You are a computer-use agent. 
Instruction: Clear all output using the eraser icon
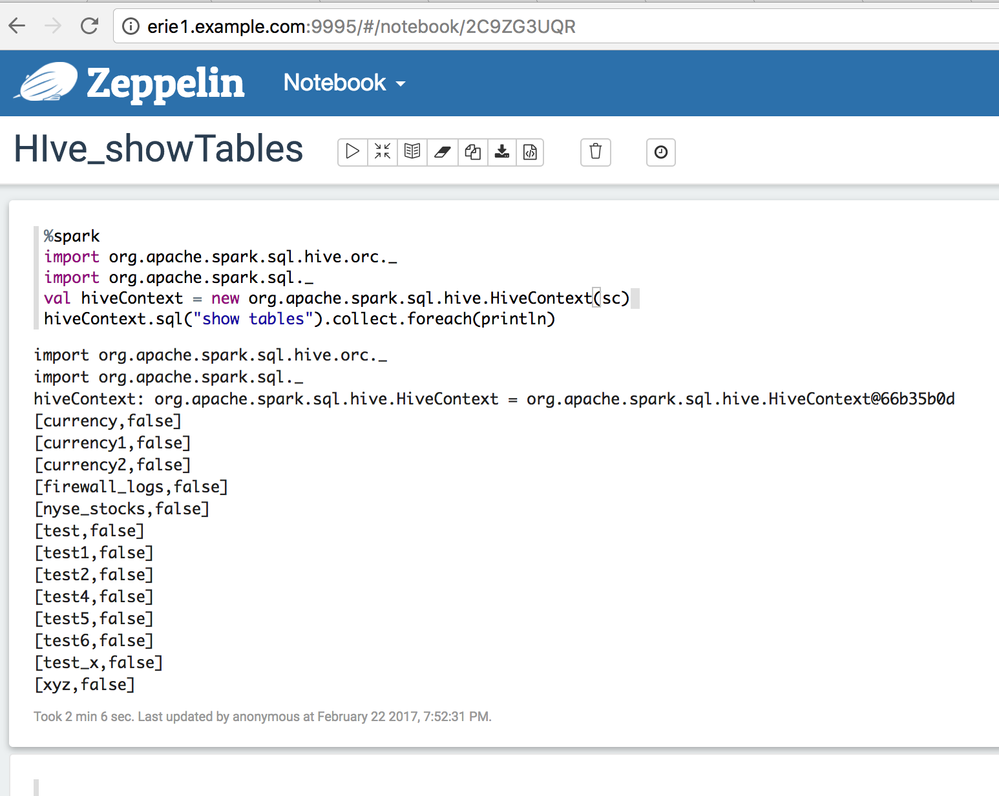coord(442,151)
